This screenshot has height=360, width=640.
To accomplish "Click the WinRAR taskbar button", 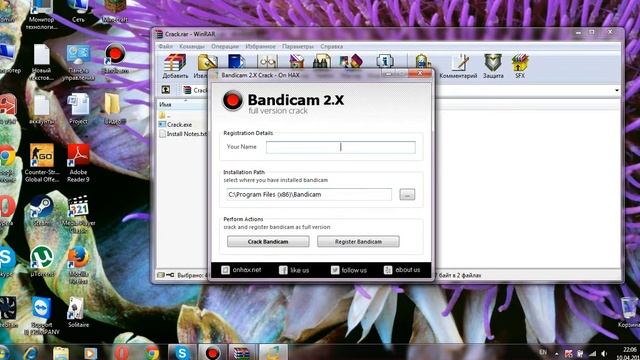I will click(x=242, y=353).
